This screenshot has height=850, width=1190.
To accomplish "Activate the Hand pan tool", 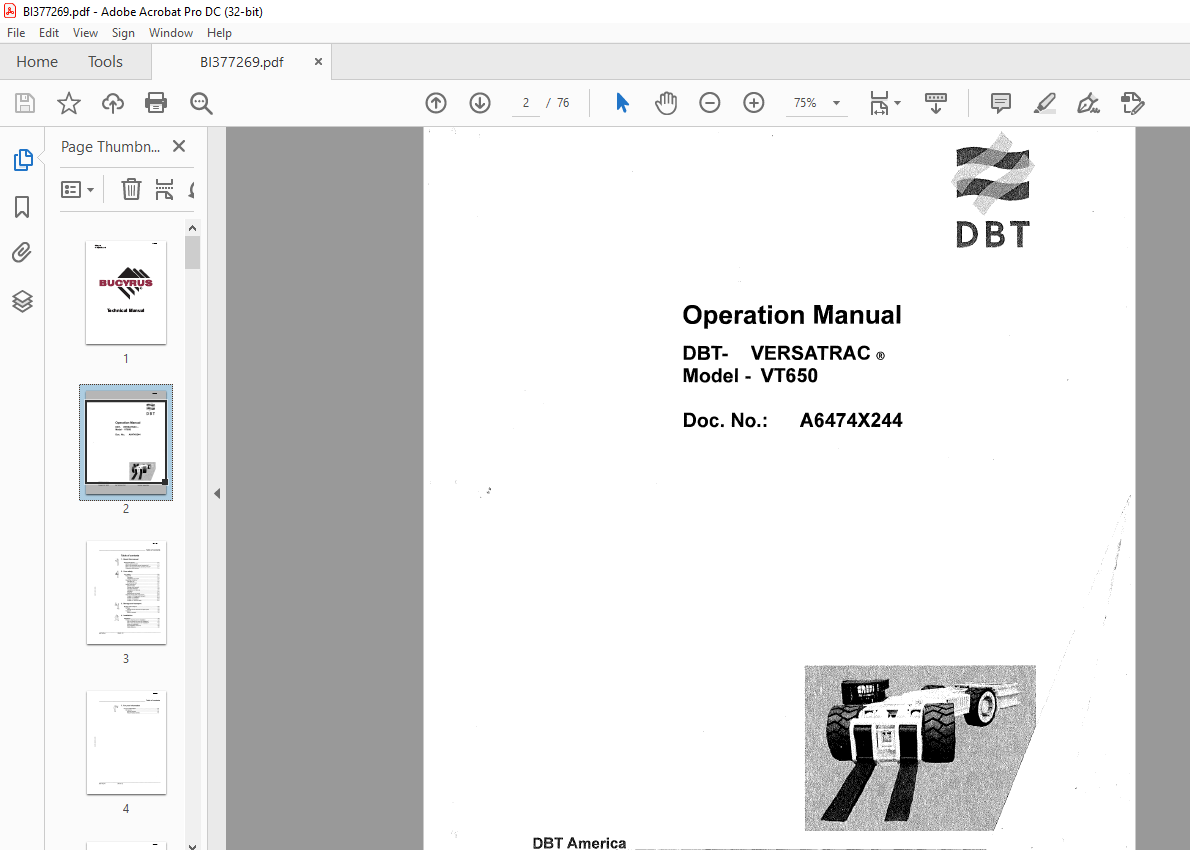I will 666,103.
